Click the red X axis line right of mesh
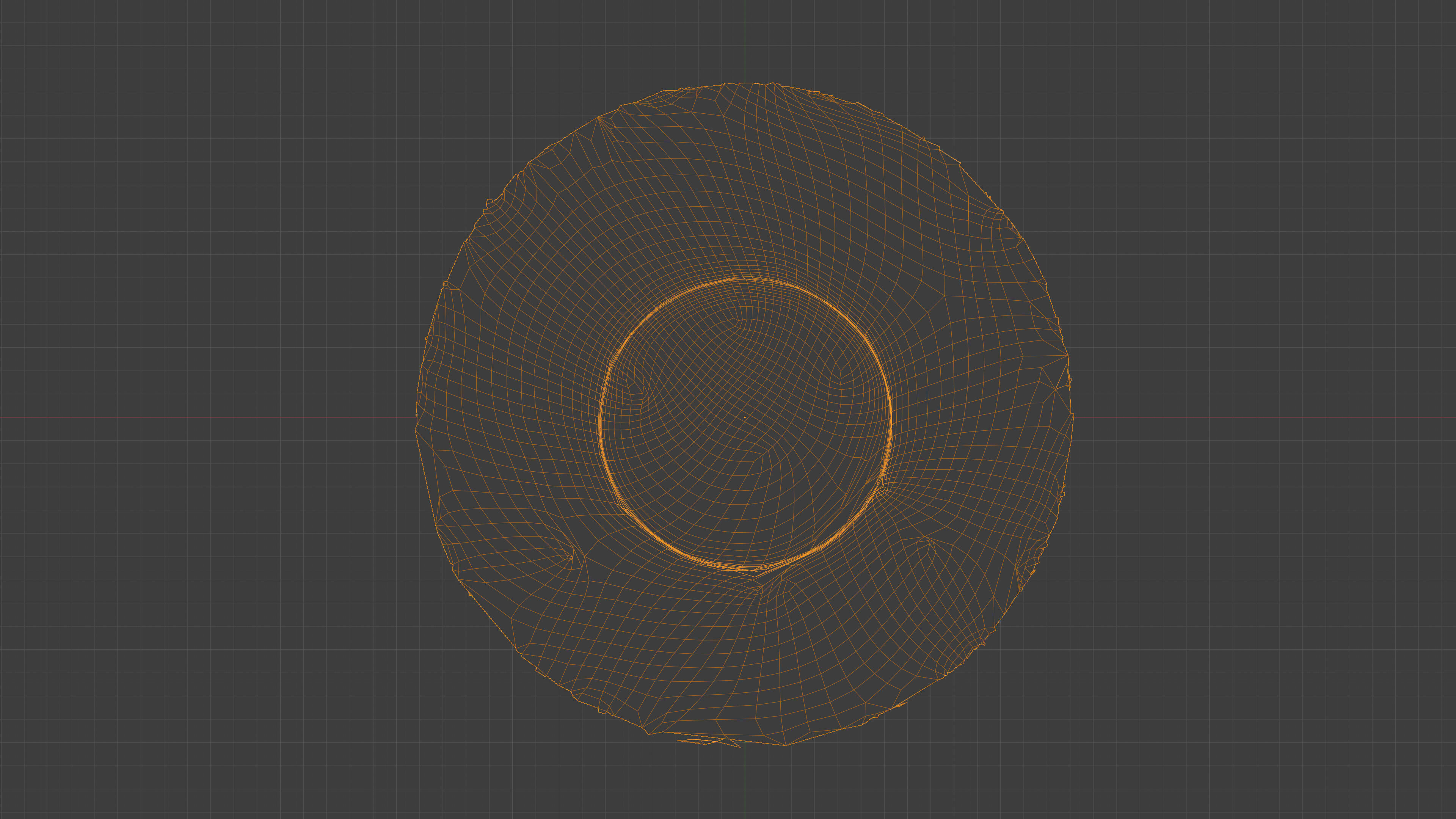The width and height of the screenshot is (1456, 819). click(x=1266, y=417)
